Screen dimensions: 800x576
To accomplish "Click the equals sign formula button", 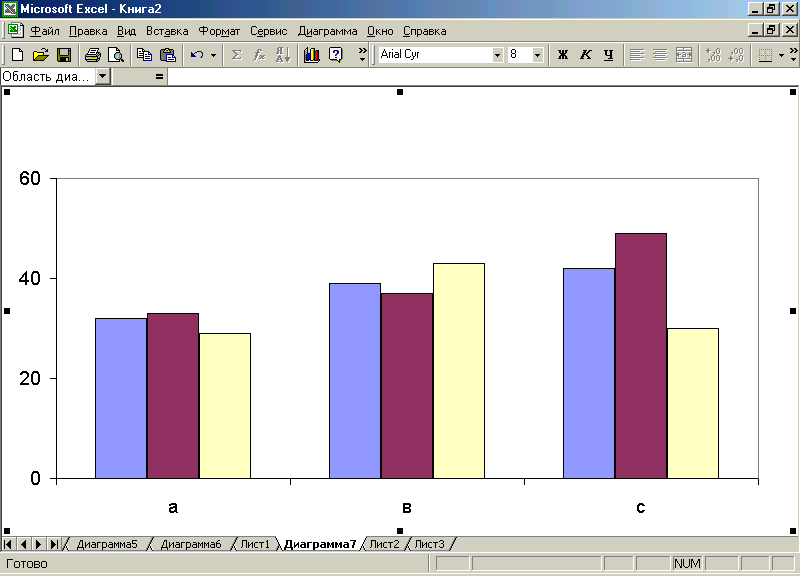I will [160, 77].
